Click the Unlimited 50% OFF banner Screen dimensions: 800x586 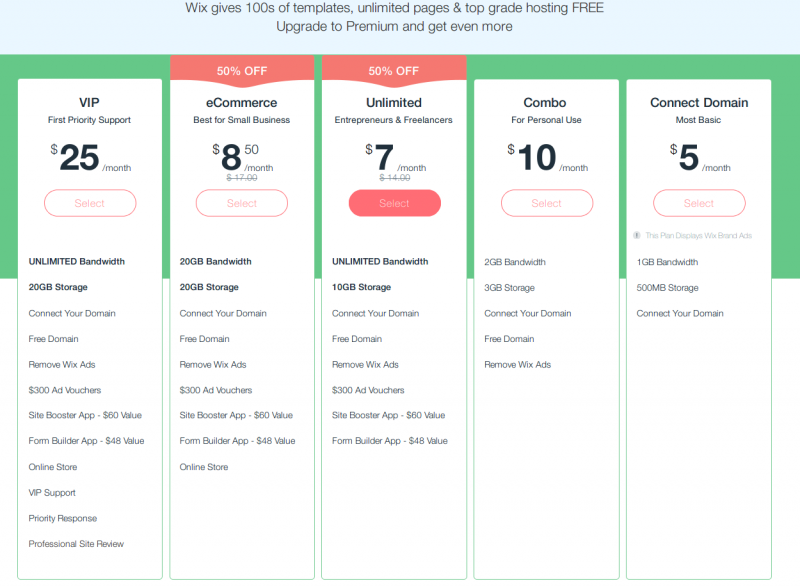(394, 70)
